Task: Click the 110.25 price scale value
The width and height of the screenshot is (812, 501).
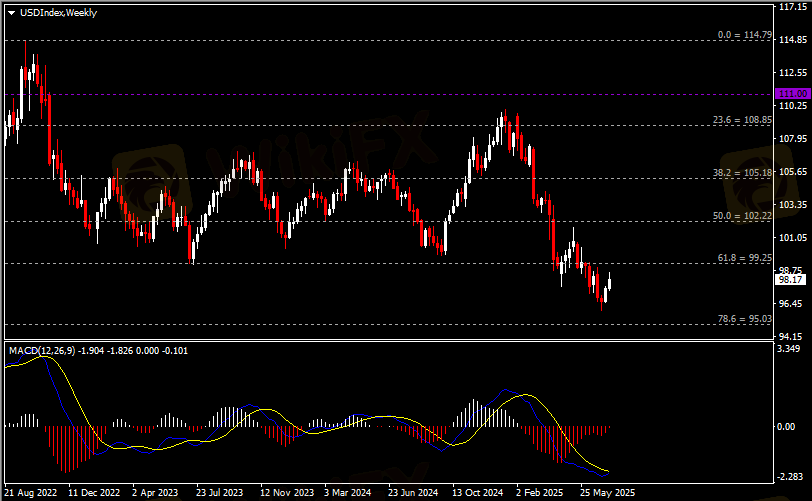Action: click(793, 106)
